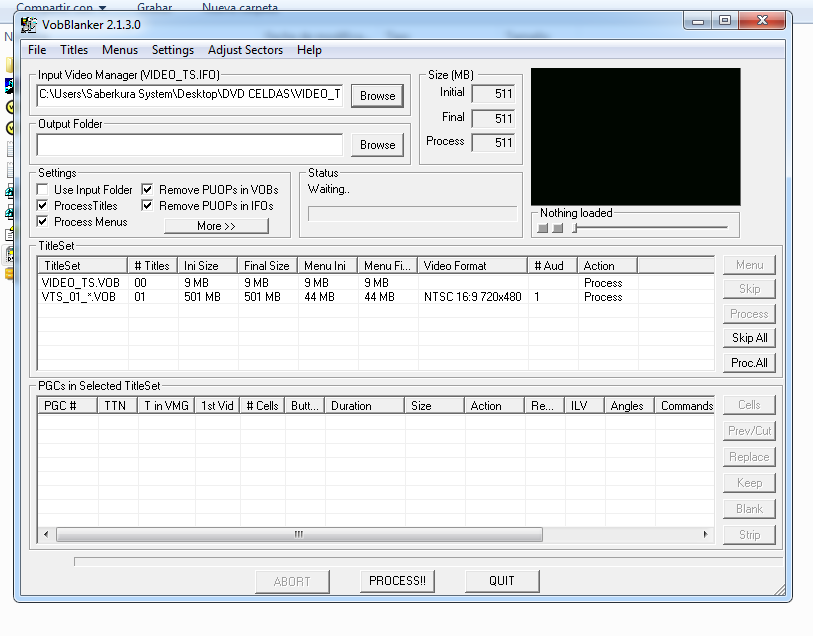Maximize the VobBlanker window
The width and height of the screenshot is (813, 636).
(x=725, y=21)
